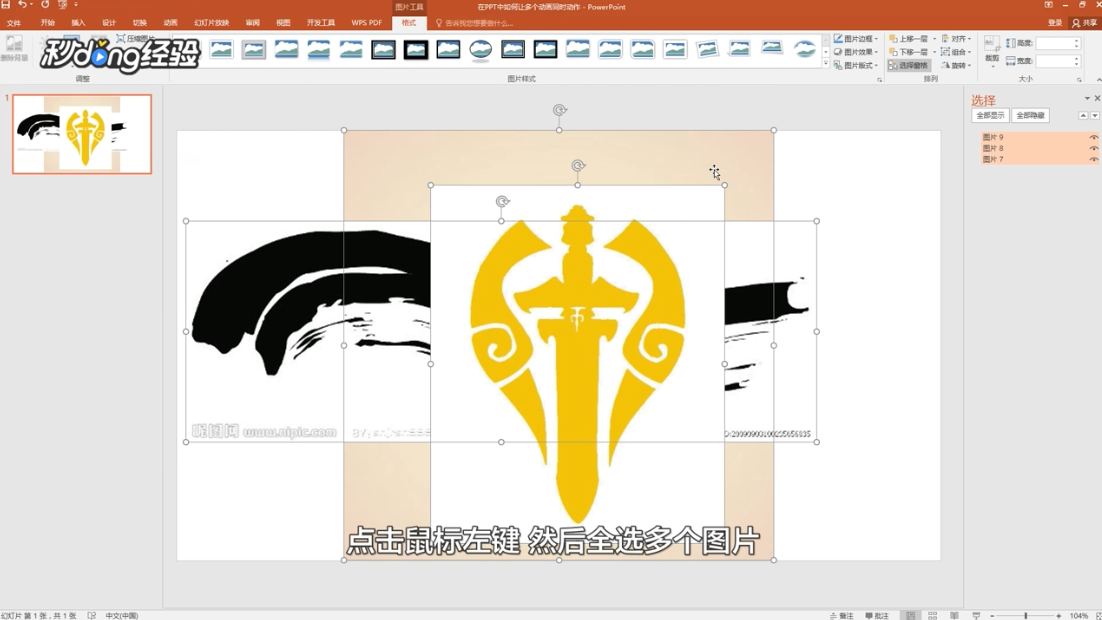Screen dimensions: 1102x620
Task: Click the 104% zoom level
Action: [x=1079, y=616]
